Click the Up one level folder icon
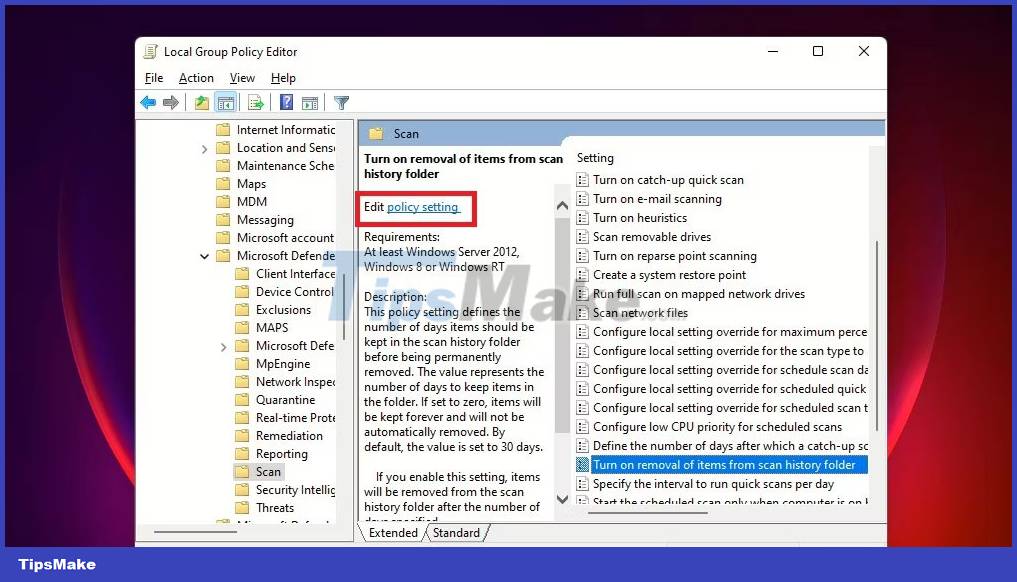The image size is (1017, 582). pyautogui.click(x=201, y=102)
